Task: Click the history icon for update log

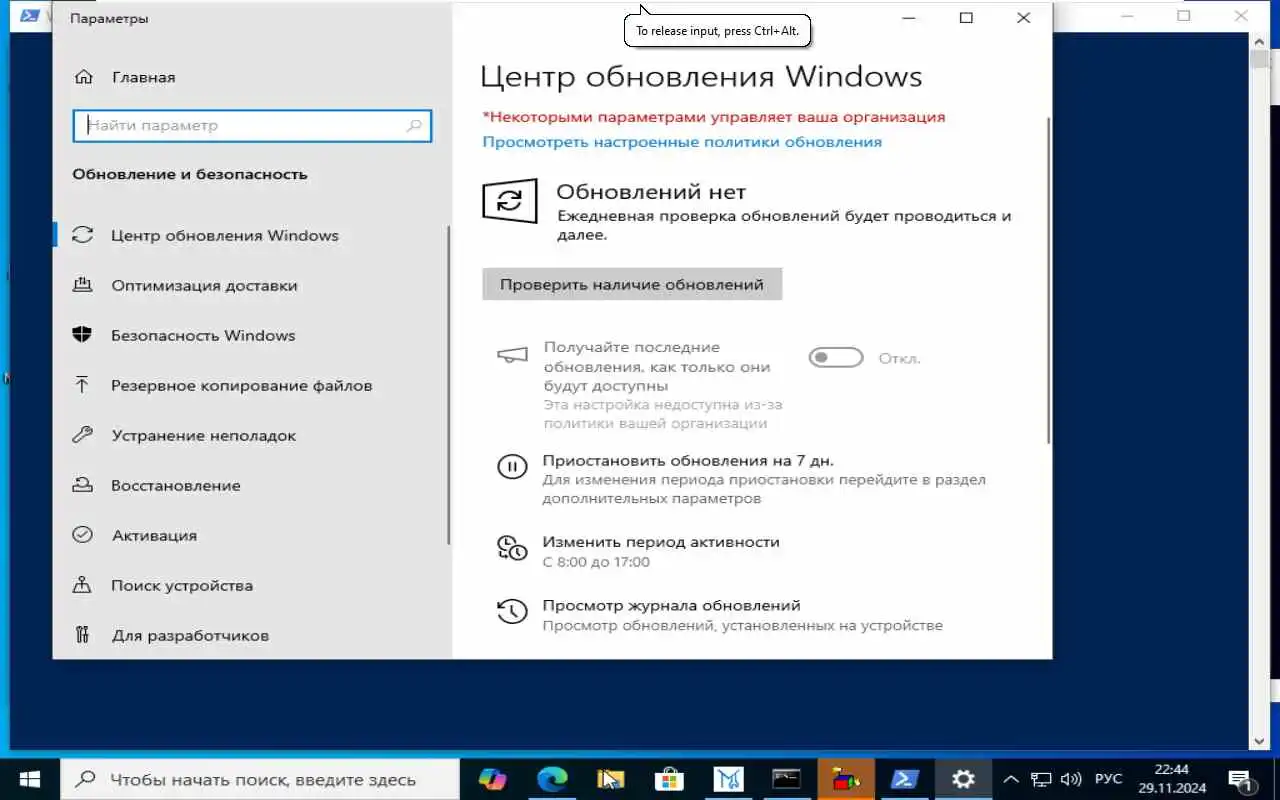Action: (512, 611)
